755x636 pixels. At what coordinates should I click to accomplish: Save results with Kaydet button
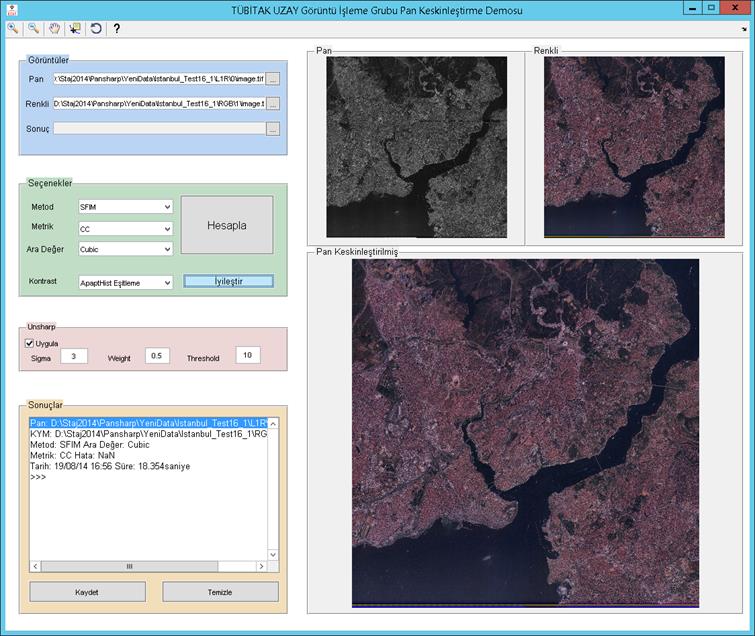pos(87,592)
